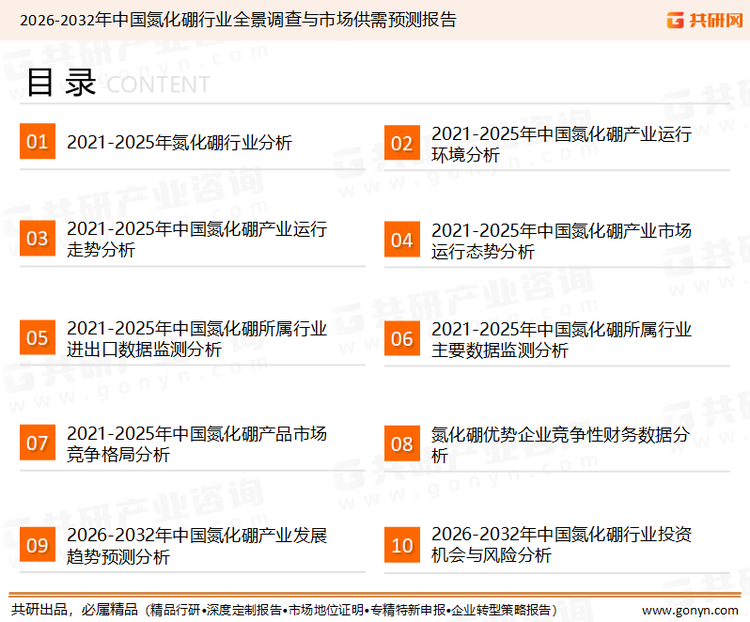This screenshot has width=750, height=622.
Task: Click footer text 专精特新申报
Action: [x=408, y=610]
